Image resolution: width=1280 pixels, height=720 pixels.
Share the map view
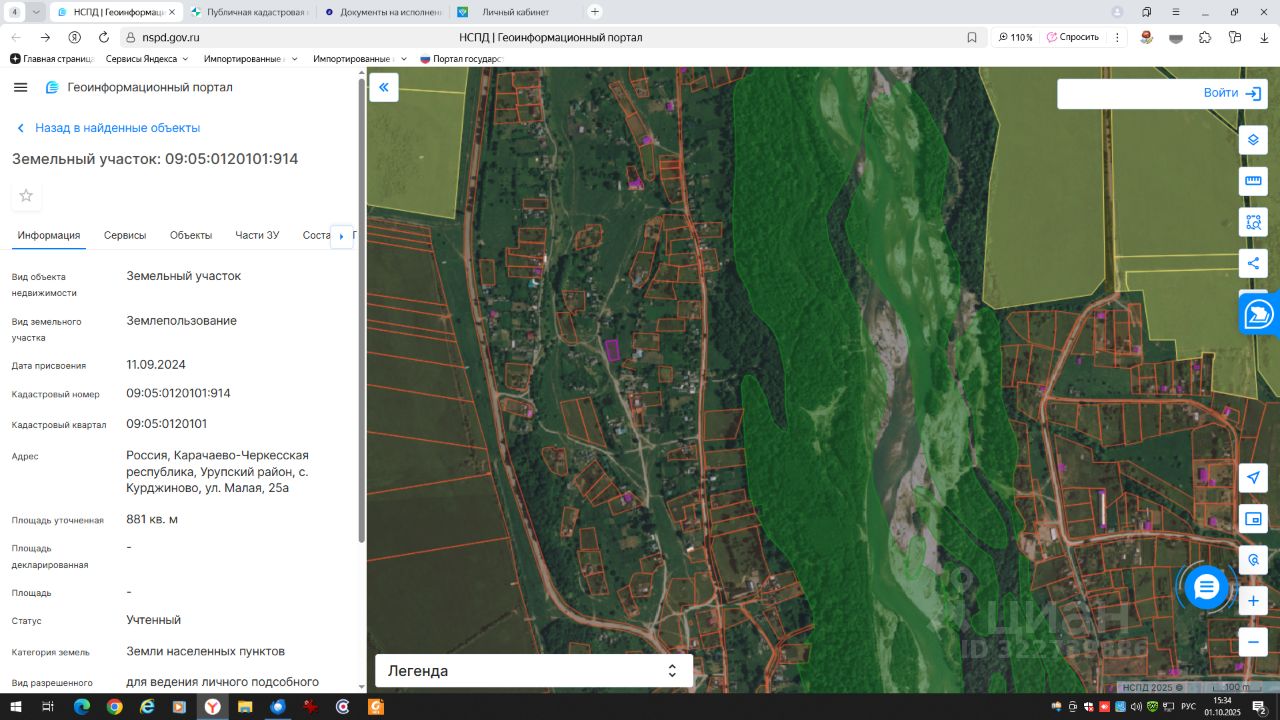(x=1253, y=264)
